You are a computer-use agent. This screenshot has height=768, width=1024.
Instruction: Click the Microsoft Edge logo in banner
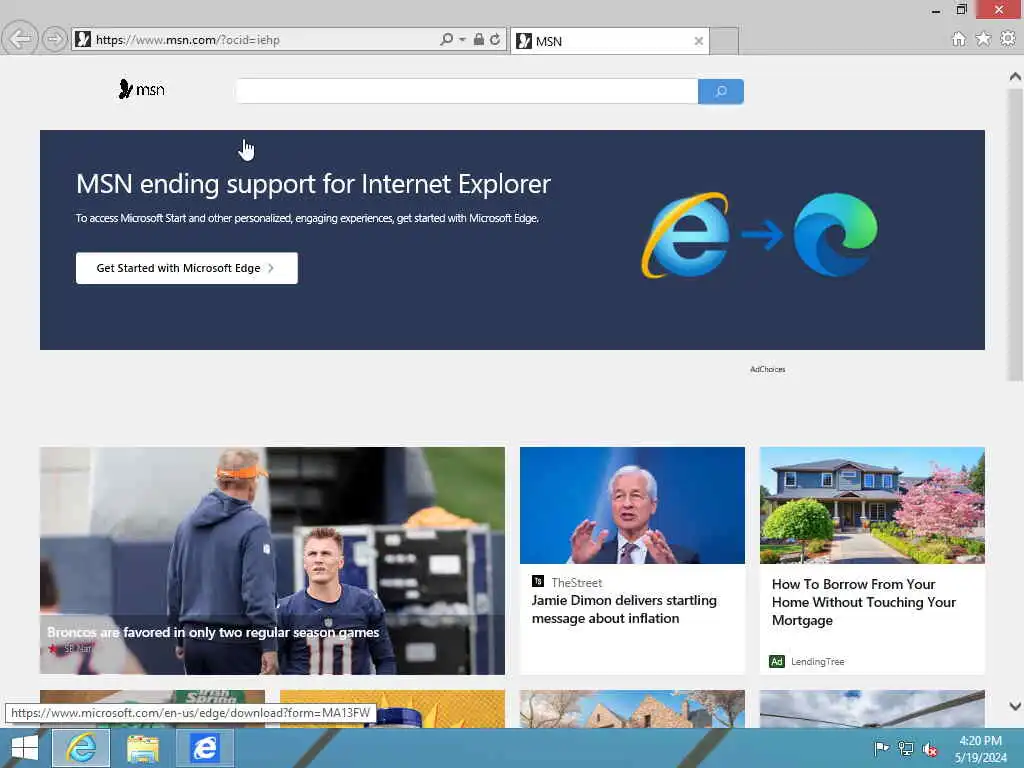pos(836,234)
